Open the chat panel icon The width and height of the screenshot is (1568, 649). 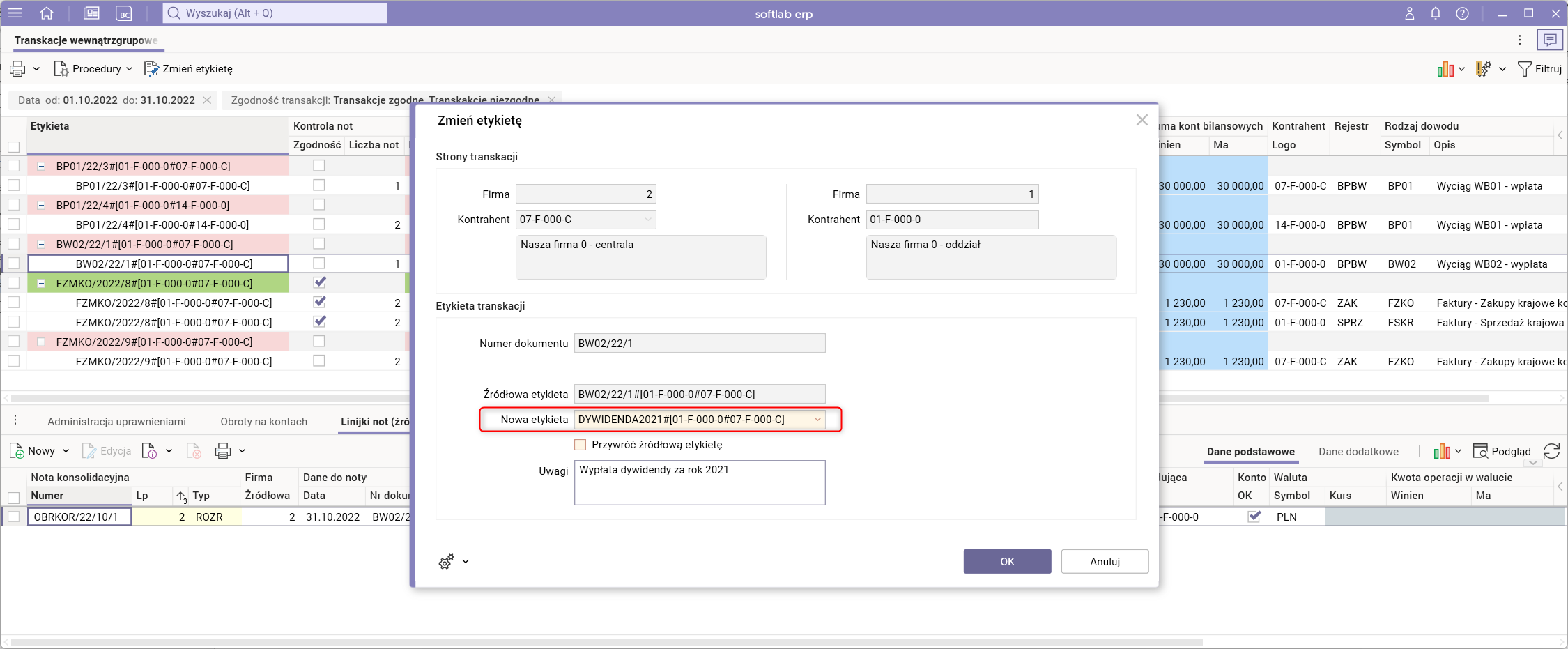[1550, 40]
